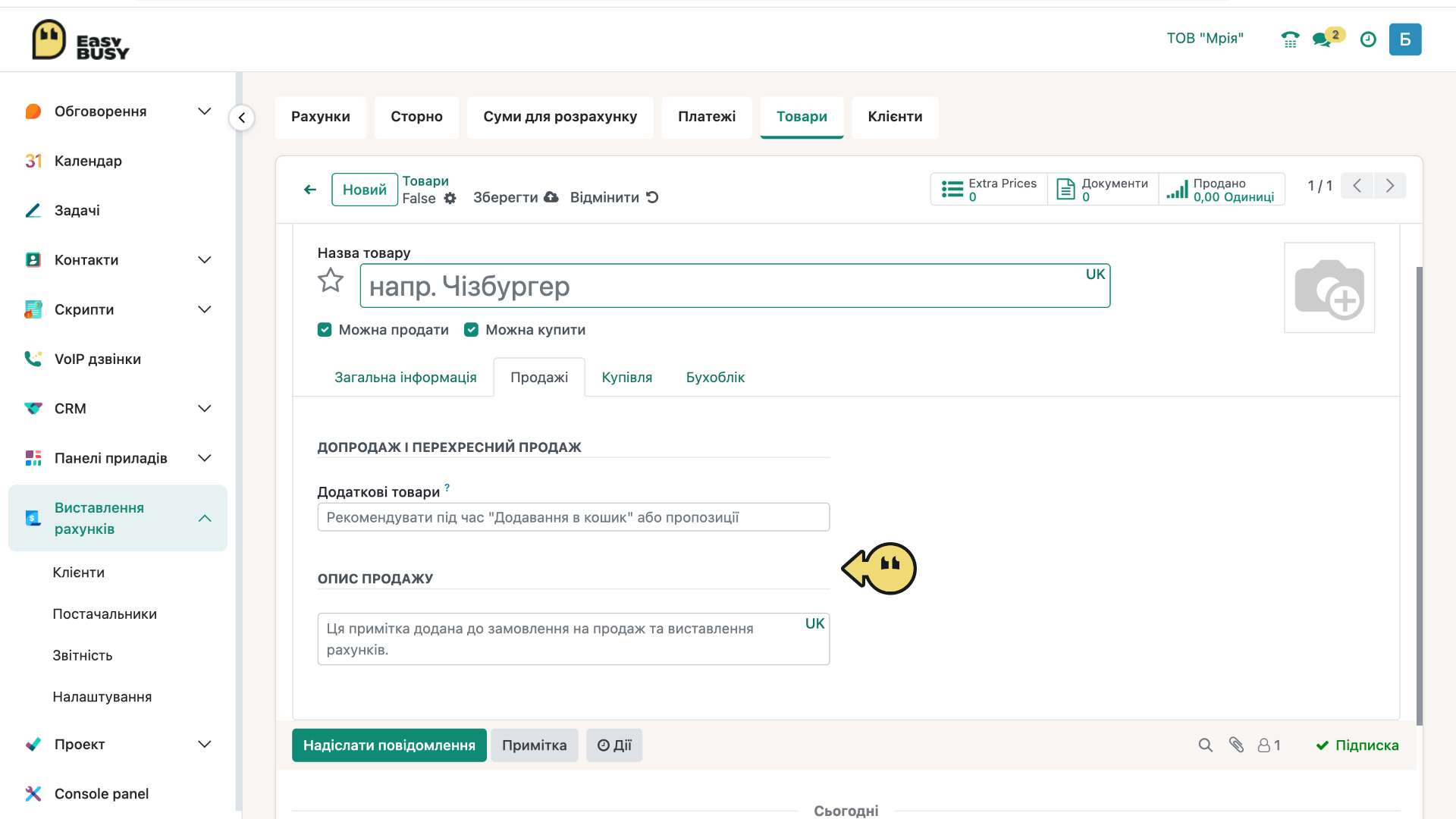The image size is (1456, 819).
Task: Open Платежі top tab
Action: [707, 117]
